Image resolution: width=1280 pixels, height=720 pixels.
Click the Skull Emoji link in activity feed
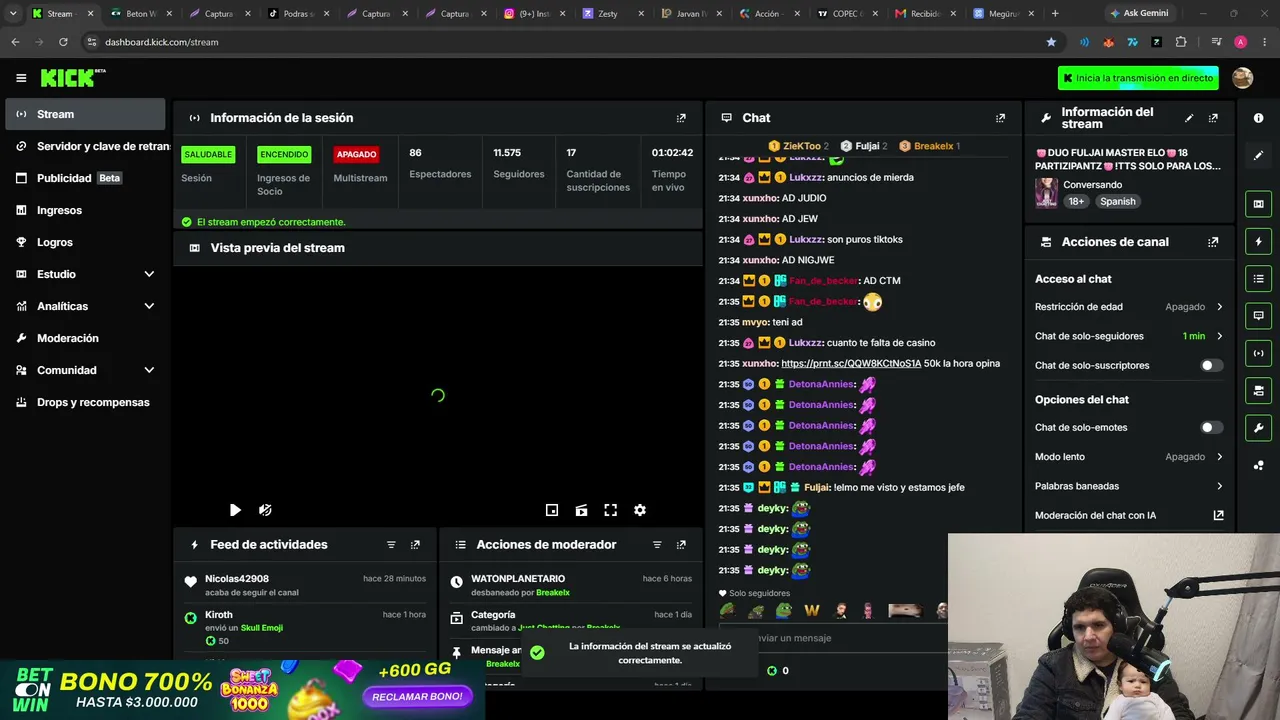[262, 628]
